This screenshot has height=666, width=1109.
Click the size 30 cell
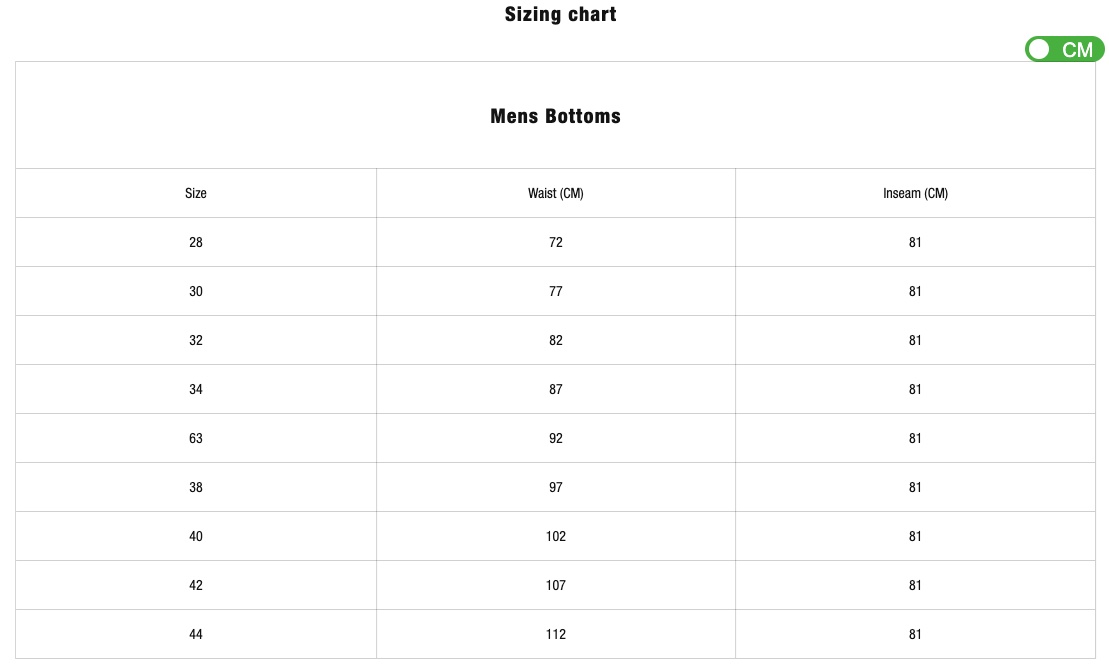[196, 291]
